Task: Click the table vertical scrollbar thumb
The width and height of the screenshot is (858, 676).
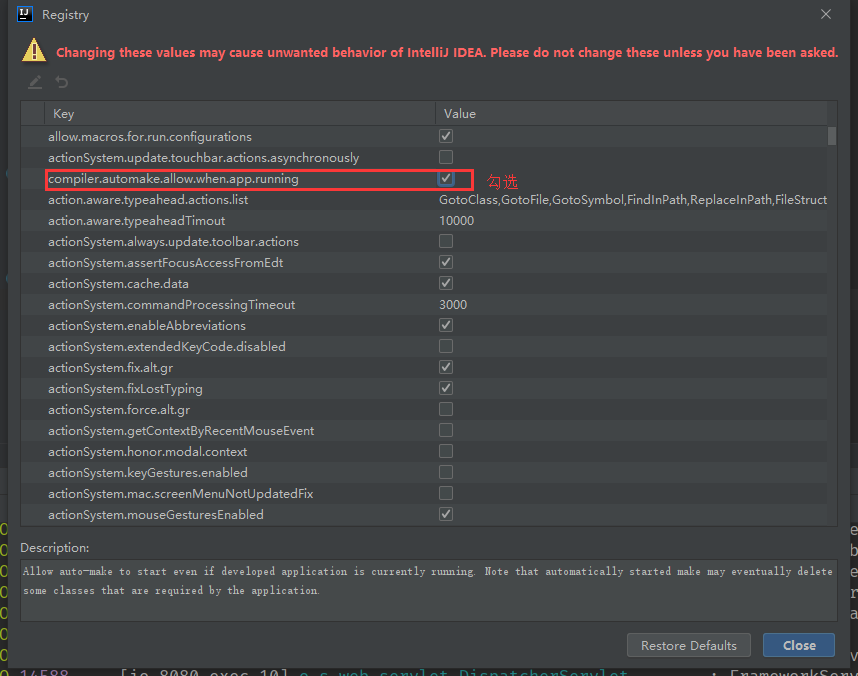Action: pos(832,136)
